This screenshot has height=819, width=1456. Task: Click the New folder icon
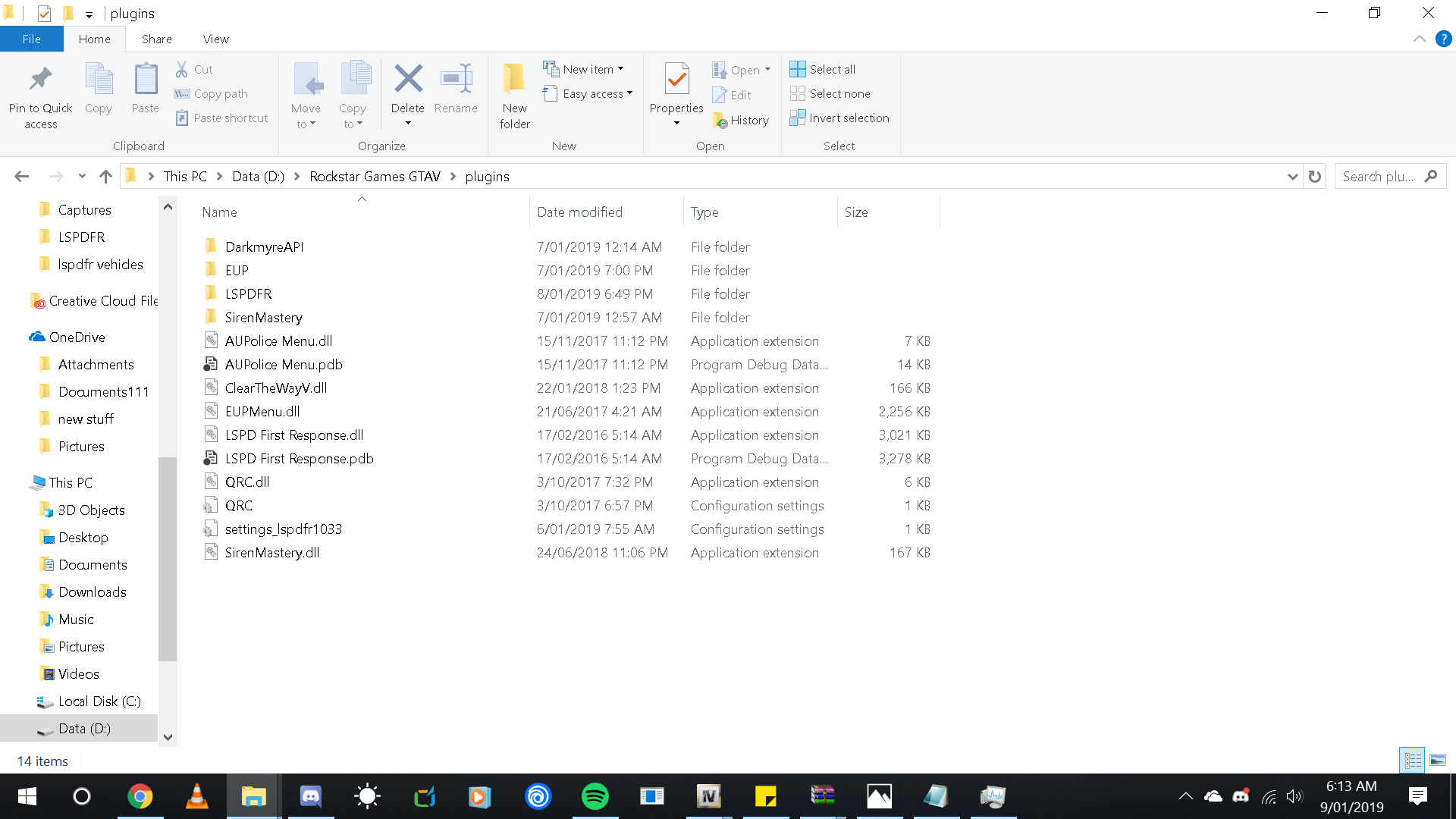tap(514, 80)
